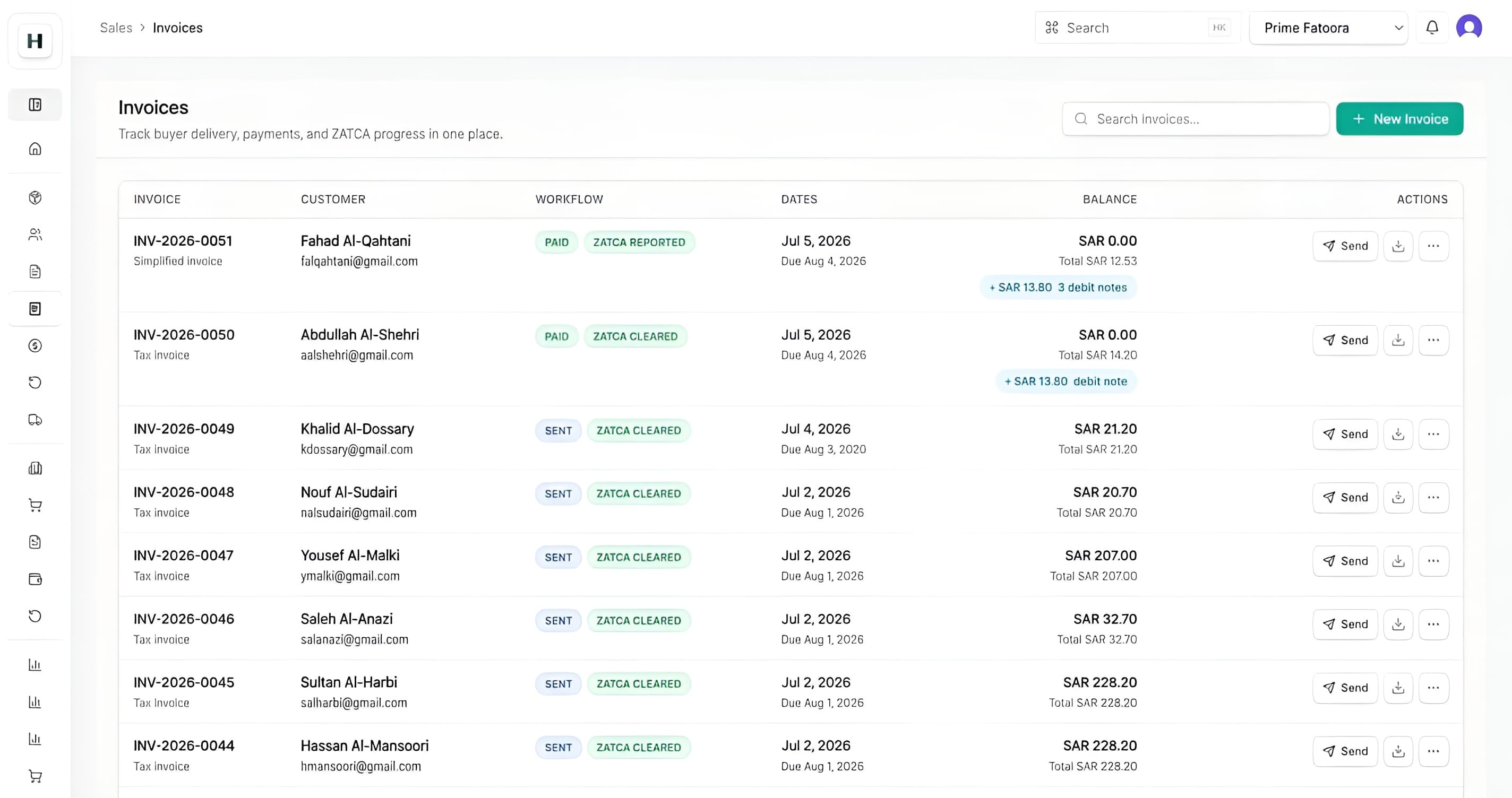The height and width of the screenshot is (798, 1512).
Task: Open more actions for INV-2026-0046
Action: pyautogui.click(x=1433, y=624)
